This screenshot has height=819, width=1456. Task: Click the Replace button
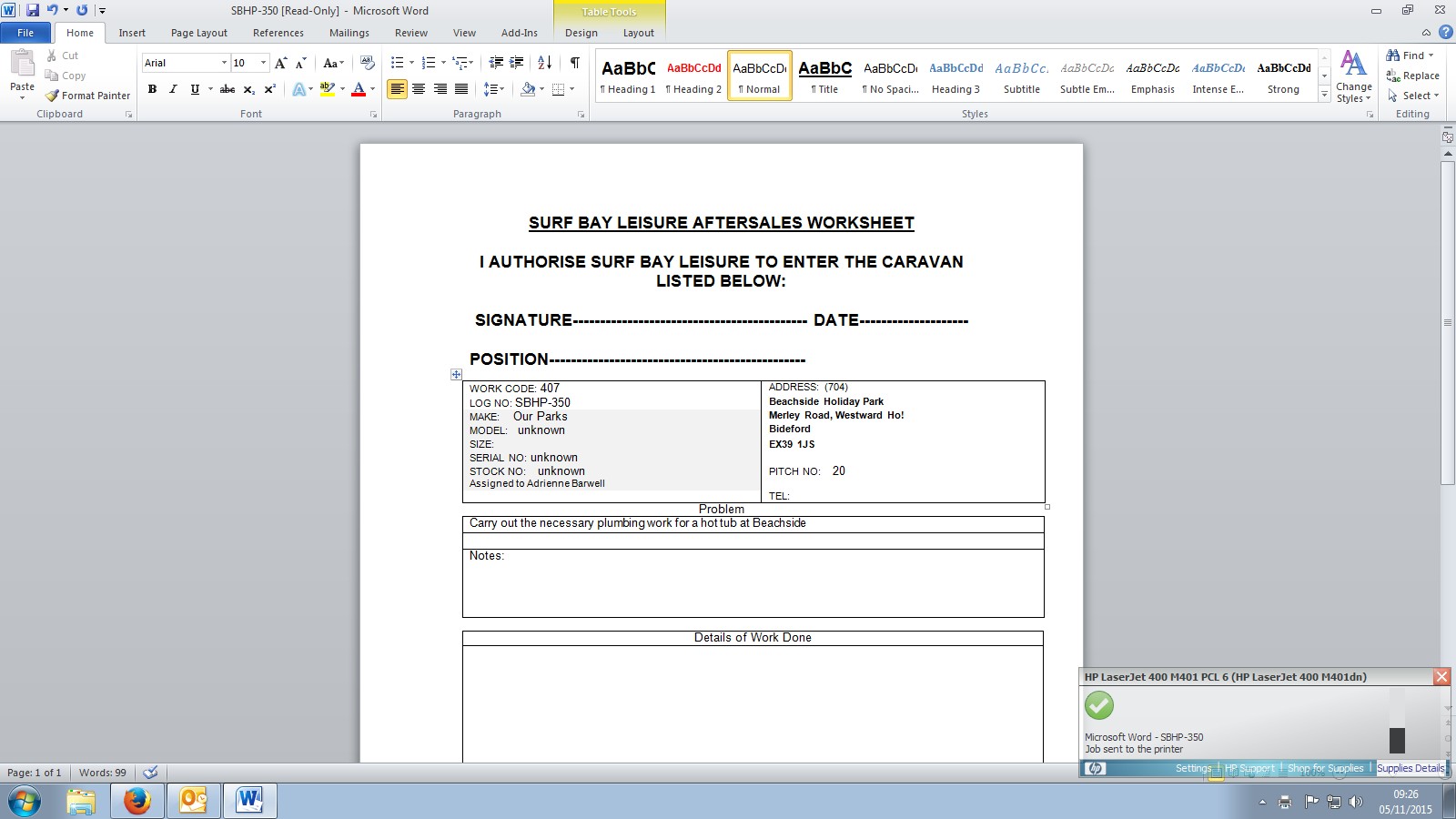click(x=1413, y=76)
